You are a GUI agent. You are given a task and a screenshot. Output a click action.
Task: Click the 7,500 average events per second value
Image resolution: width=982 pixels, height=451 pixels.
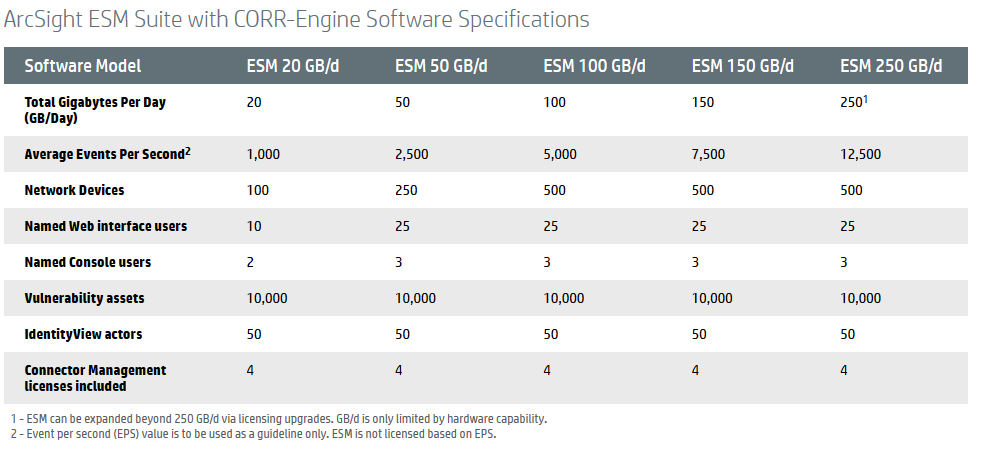(x=708, y=154)
